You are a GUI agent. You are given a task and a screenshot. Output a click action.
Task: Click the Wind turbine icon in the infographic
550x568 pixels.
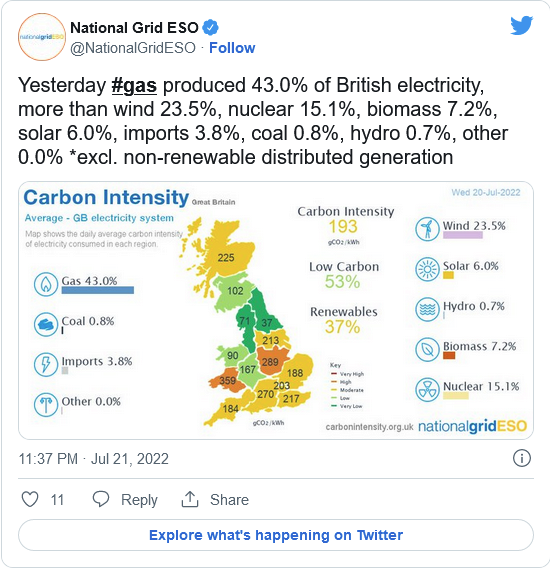pos(427,229)
